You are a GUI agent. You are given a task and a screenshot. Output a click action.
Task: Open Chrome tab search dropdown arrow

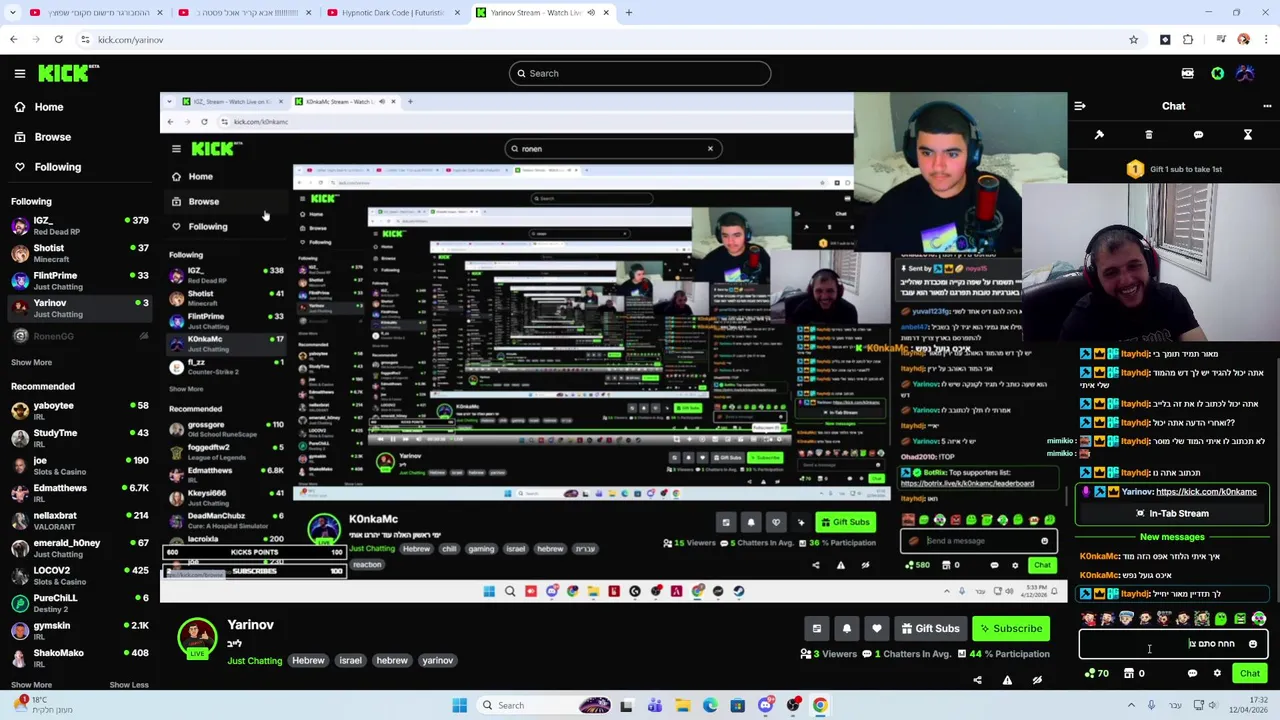pyautogui.click(x=13, y=13)
